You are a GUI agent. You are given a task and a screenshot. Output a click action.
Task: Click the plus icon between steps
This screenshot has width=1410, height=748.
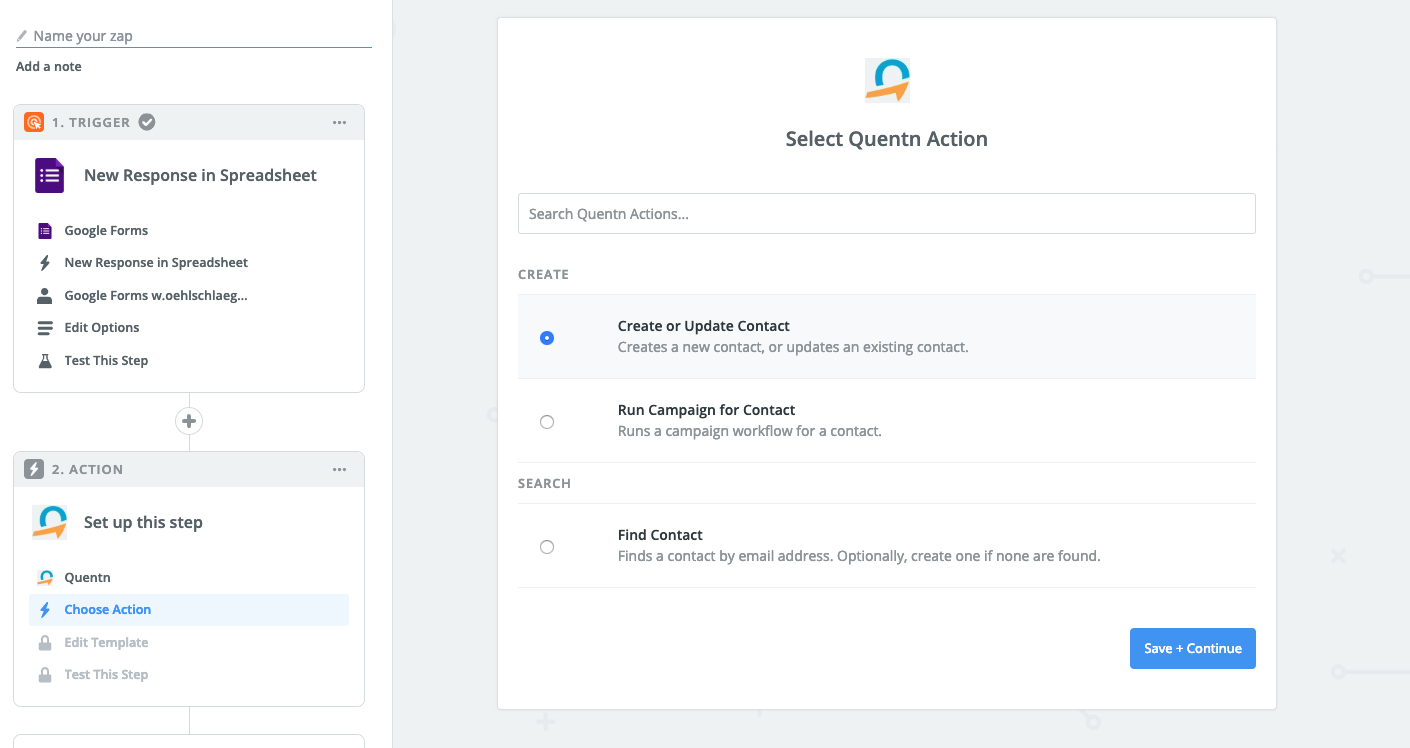pos(189,421)
